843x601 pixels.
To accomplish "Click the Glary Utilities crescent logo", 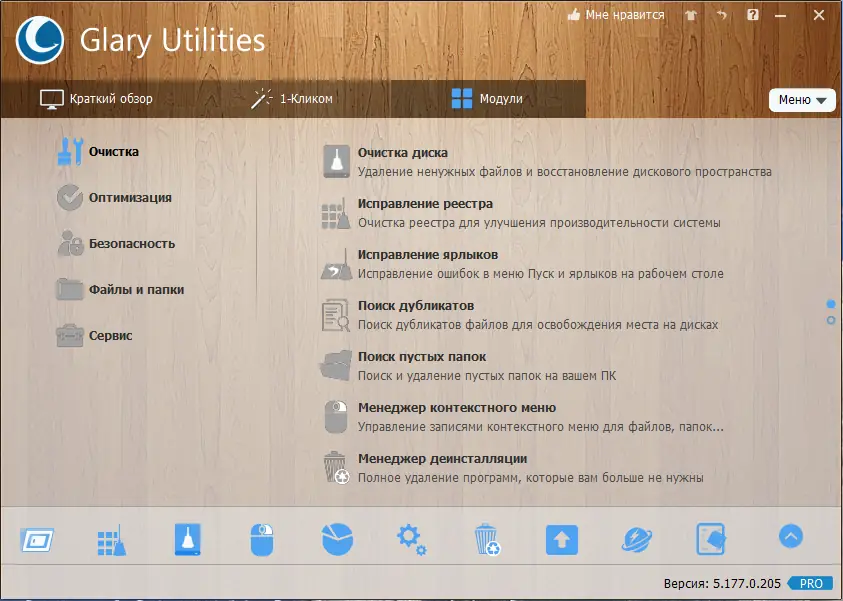I will pyautogui.click(x=40, y=40).
